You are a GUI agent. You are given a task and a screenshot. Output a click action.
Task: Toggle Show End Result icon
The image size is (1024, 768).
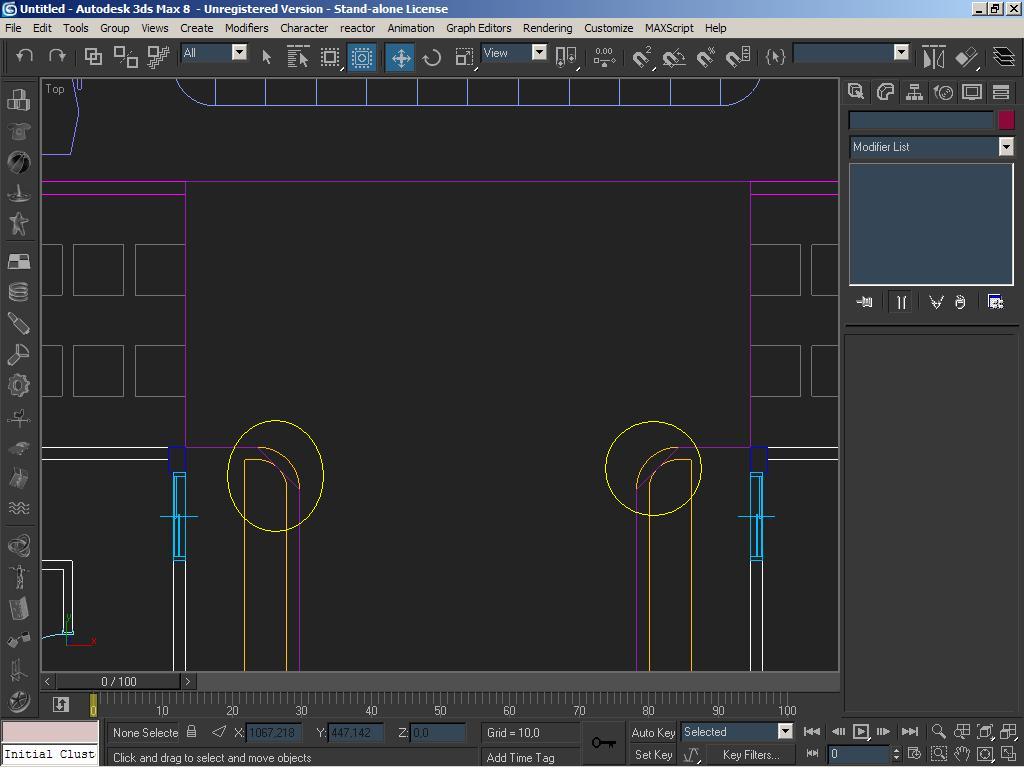(x=901, y=302)
